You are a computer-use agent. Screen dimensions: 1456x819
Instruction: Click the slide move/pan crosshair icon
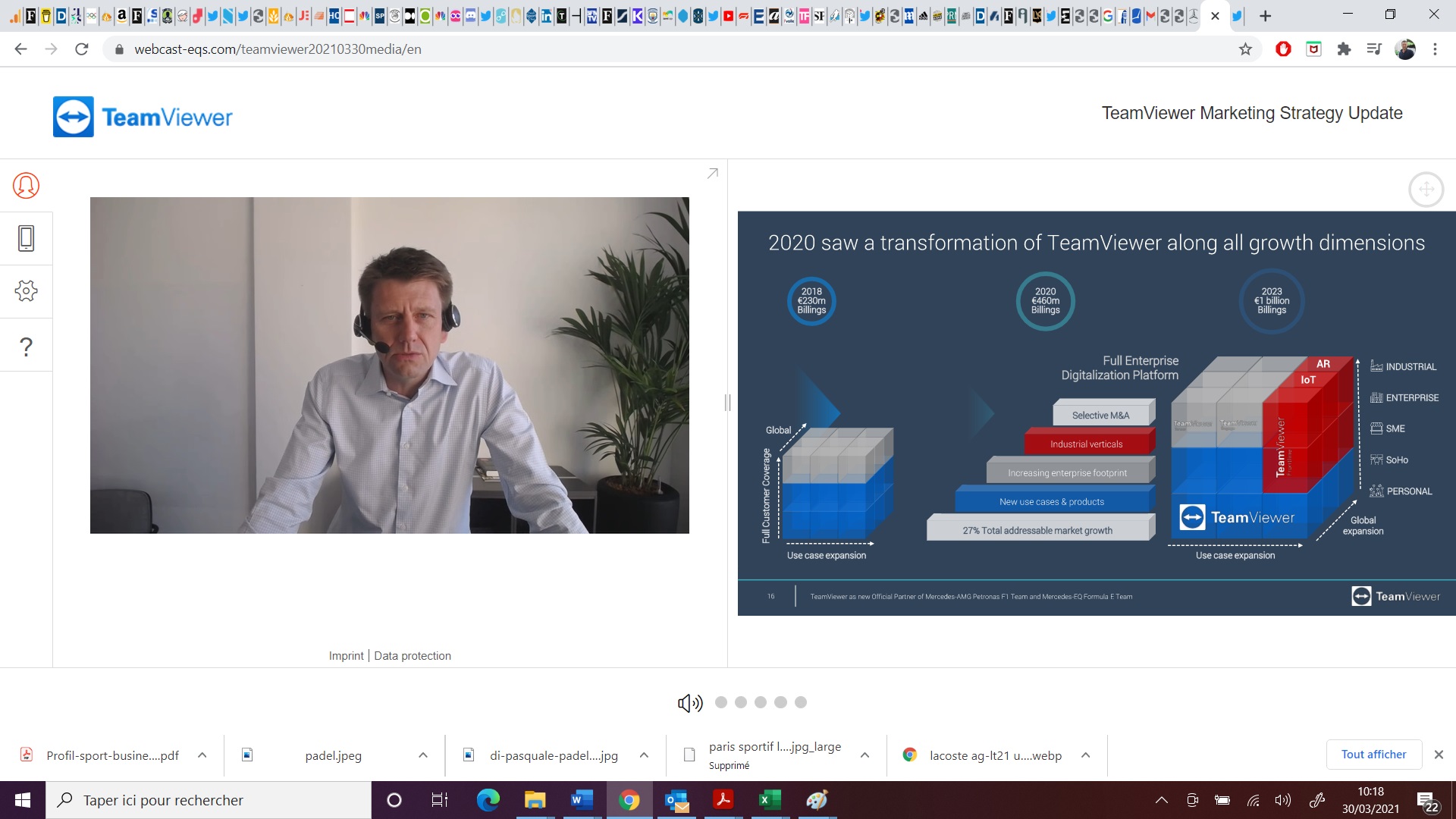click(1426, 190)
